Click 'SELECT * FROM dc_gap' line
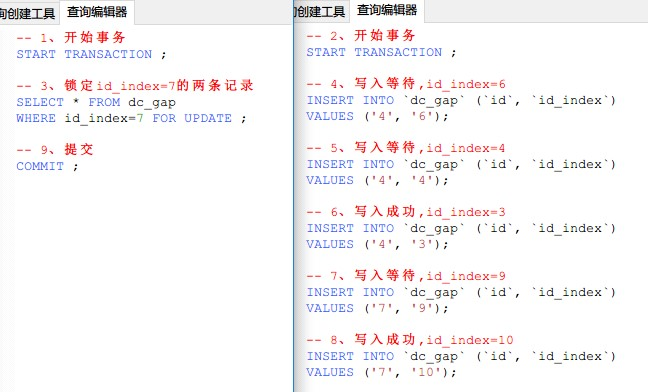The image size is (648, 392). pyautogui.click(x=96, y=102)
